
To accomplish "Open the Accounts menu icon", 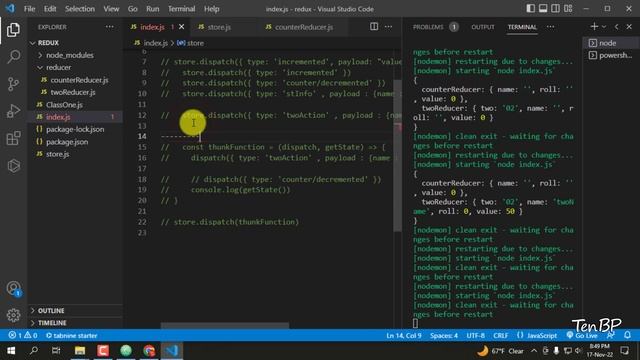I will [x=13, y=288].
